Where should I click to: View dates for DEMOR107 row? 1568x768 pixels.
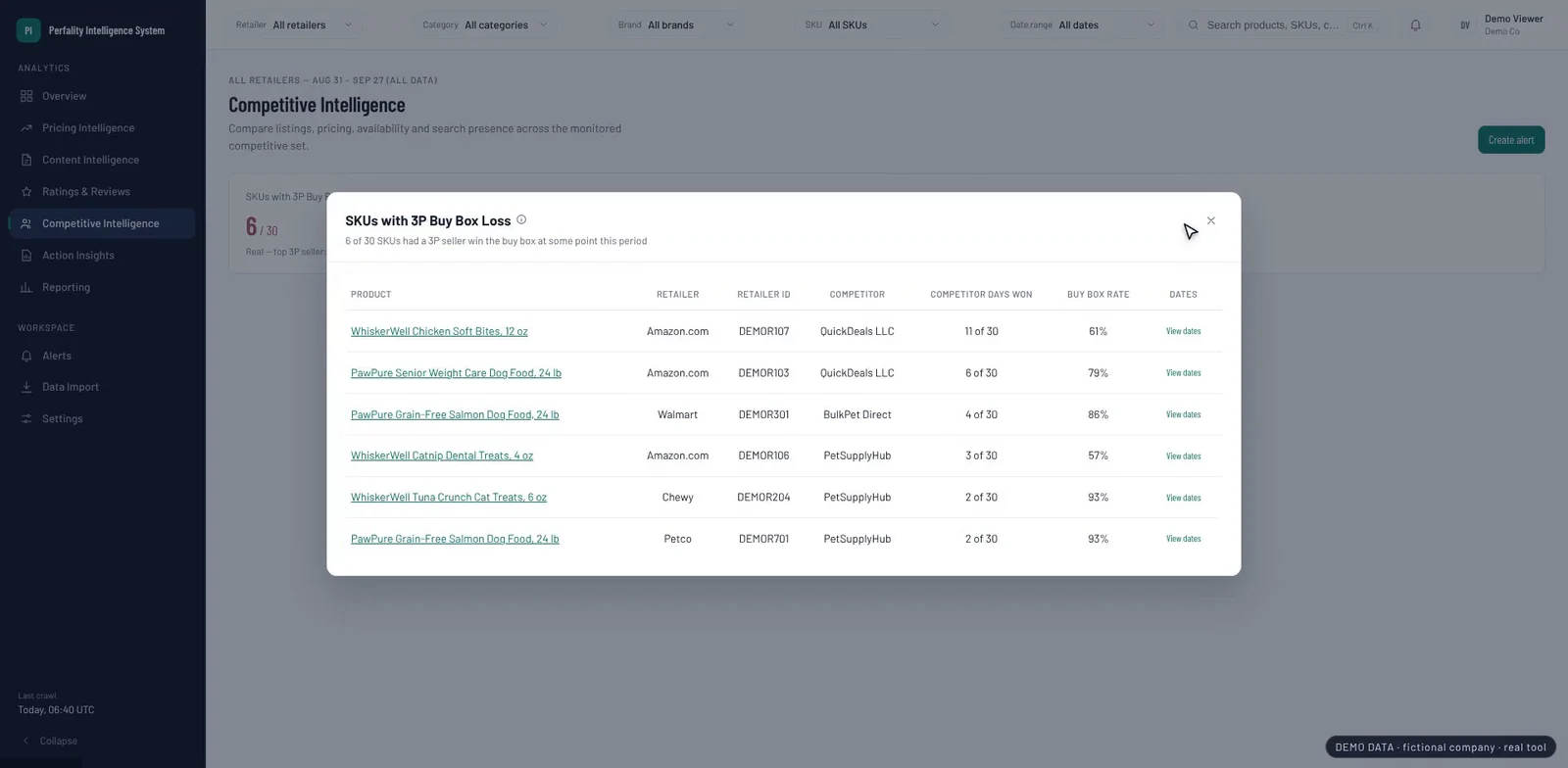point(1183,331)
